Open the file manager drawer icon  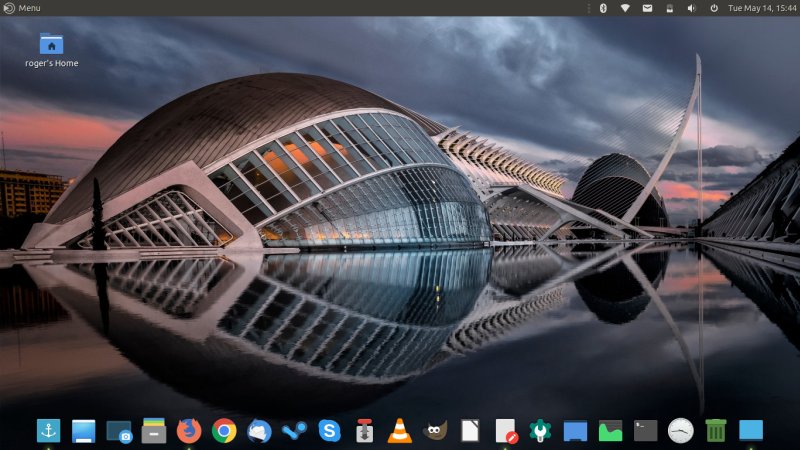(x=154, y=431)
